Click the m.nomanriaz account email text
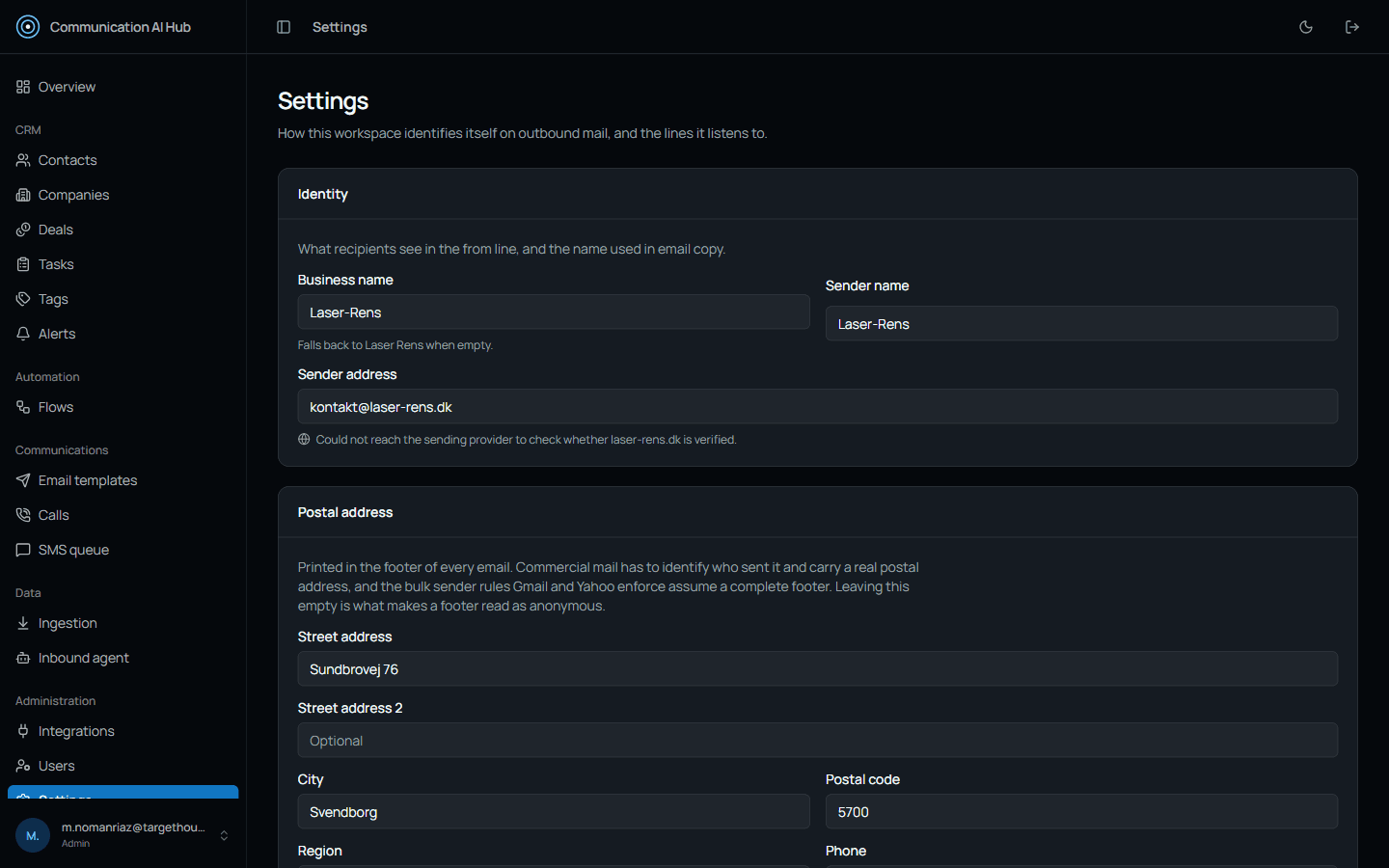 (133, 827)
